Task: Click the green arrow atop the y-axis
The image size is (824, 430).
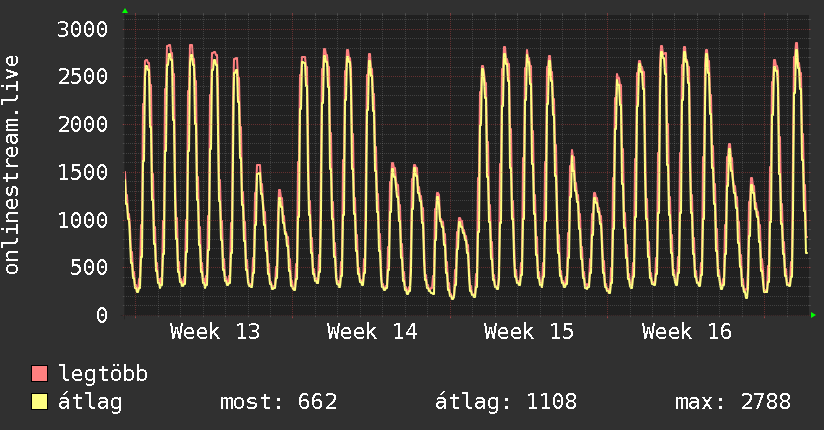Action: coord(125,11)
